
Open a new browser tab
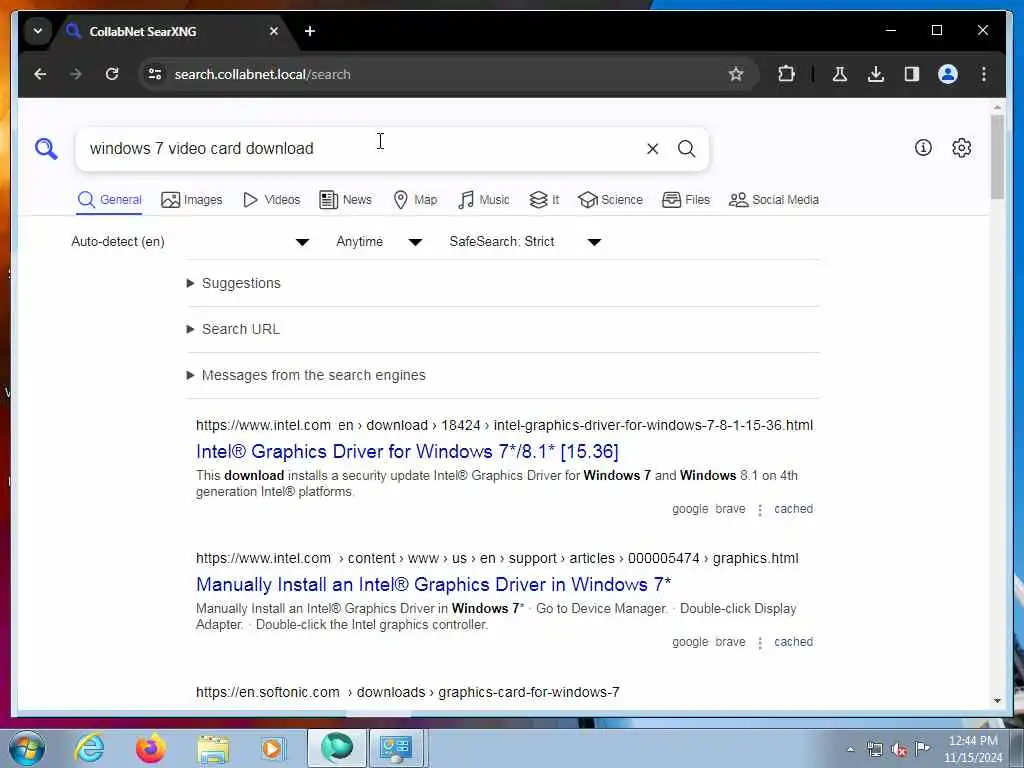(x=310, y=31)
